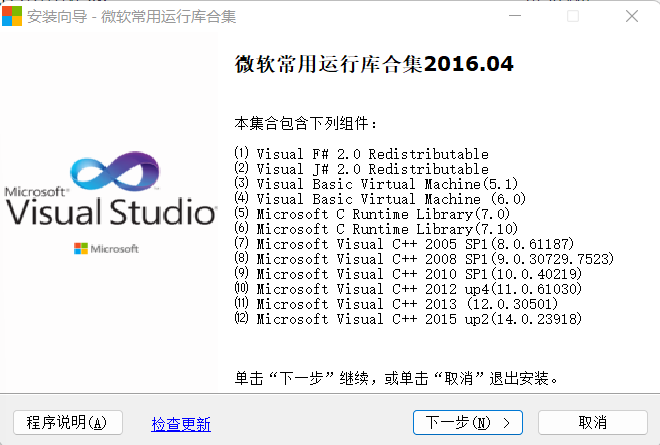Select the heading 微软常用运行库合集2016.04
The width and height of the screenshot is (660, 445).
click(x=374, y=64)
